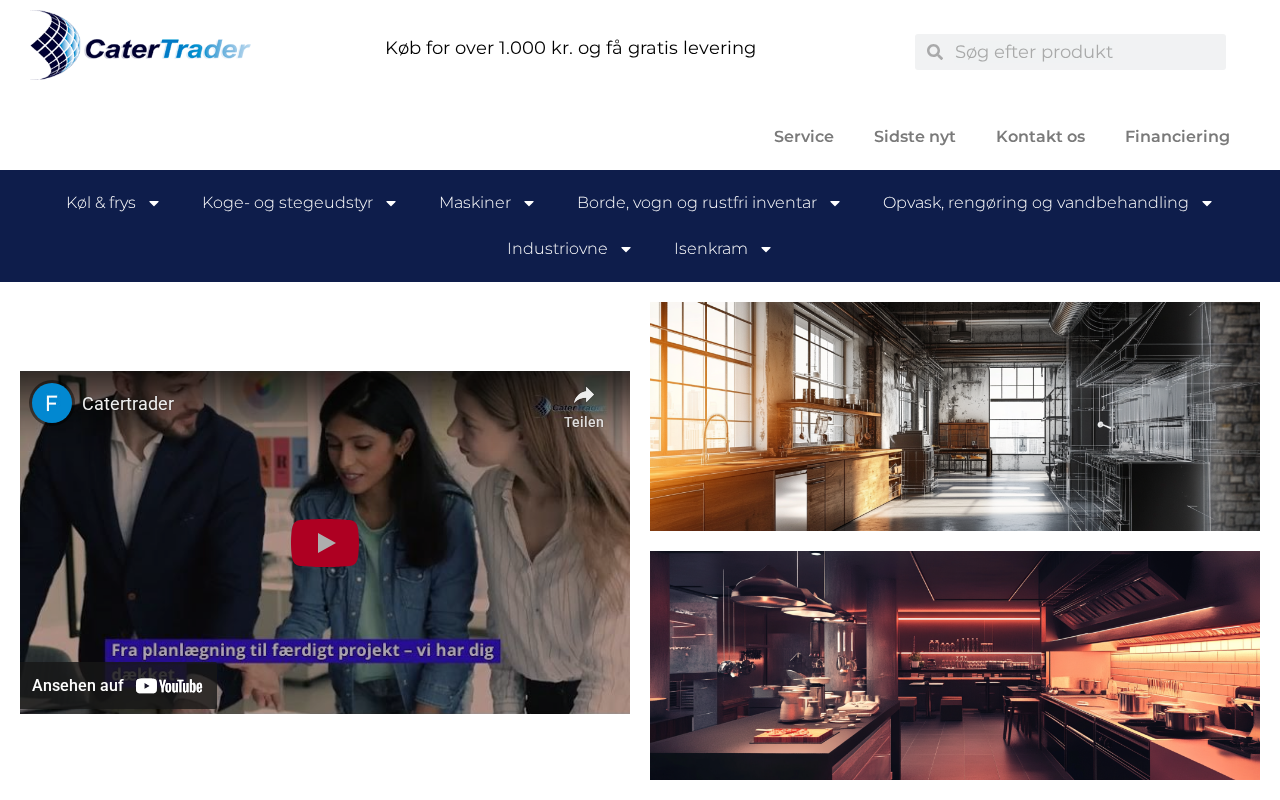Navigate to Financiering
Screen dimensions: 1280x800
[x=1177, y=137]
